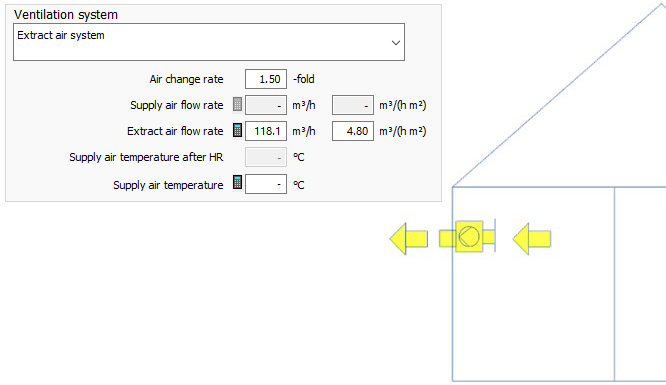Select the yellow fan unit in the wall
This screenshot has height=385, width=666.
tap(469, 236)
